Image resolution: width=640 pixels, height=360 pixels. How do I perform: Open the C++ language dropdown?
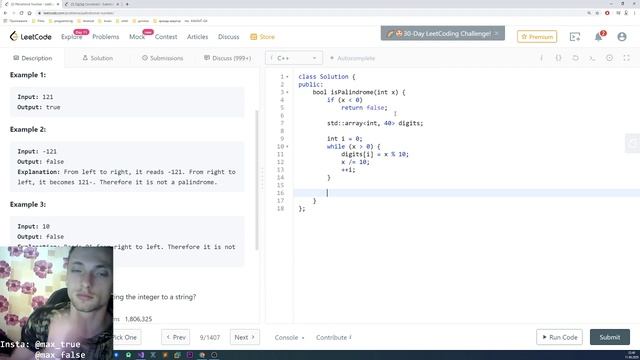294,58
